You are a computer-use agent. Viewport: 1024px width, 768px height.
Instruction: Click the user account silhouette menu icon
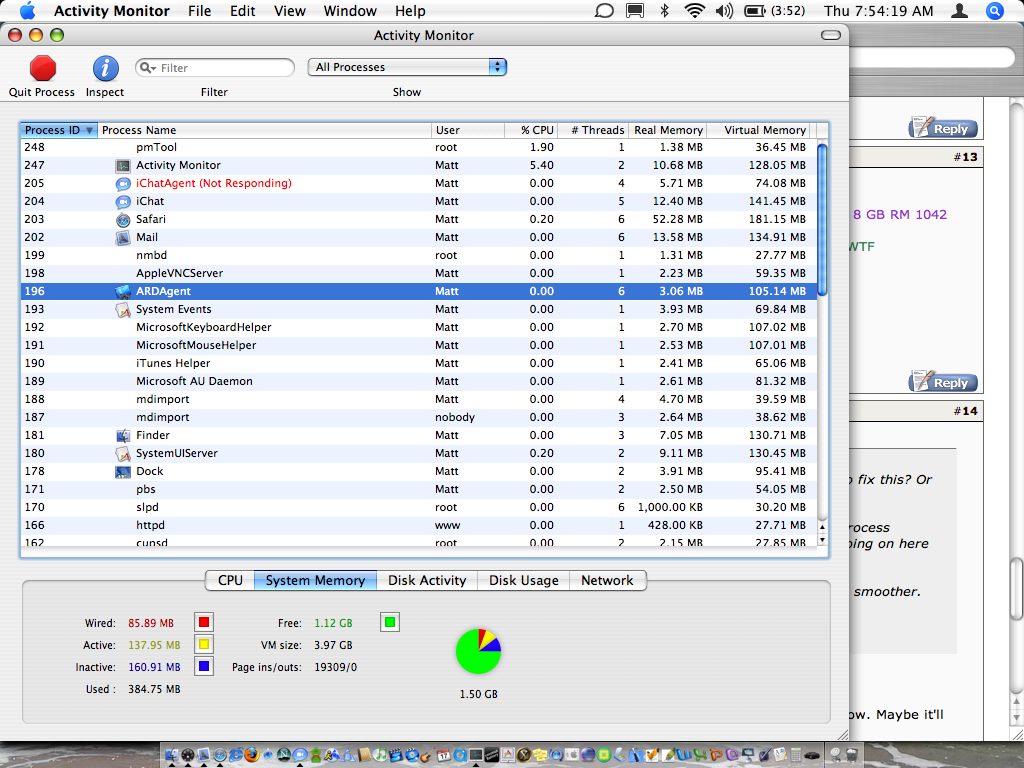point(959,10)
